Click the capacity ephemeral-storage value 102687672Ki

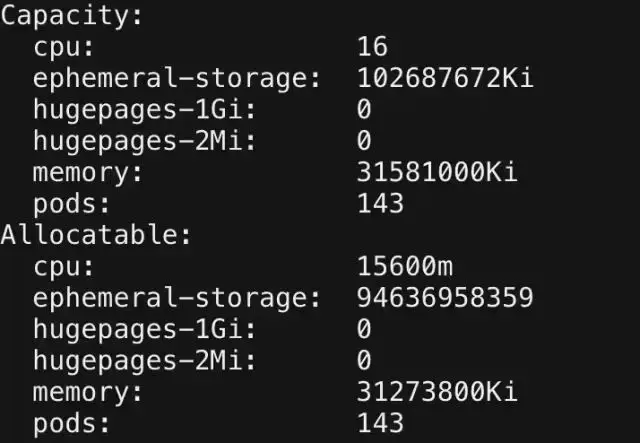tap(445, 78)
